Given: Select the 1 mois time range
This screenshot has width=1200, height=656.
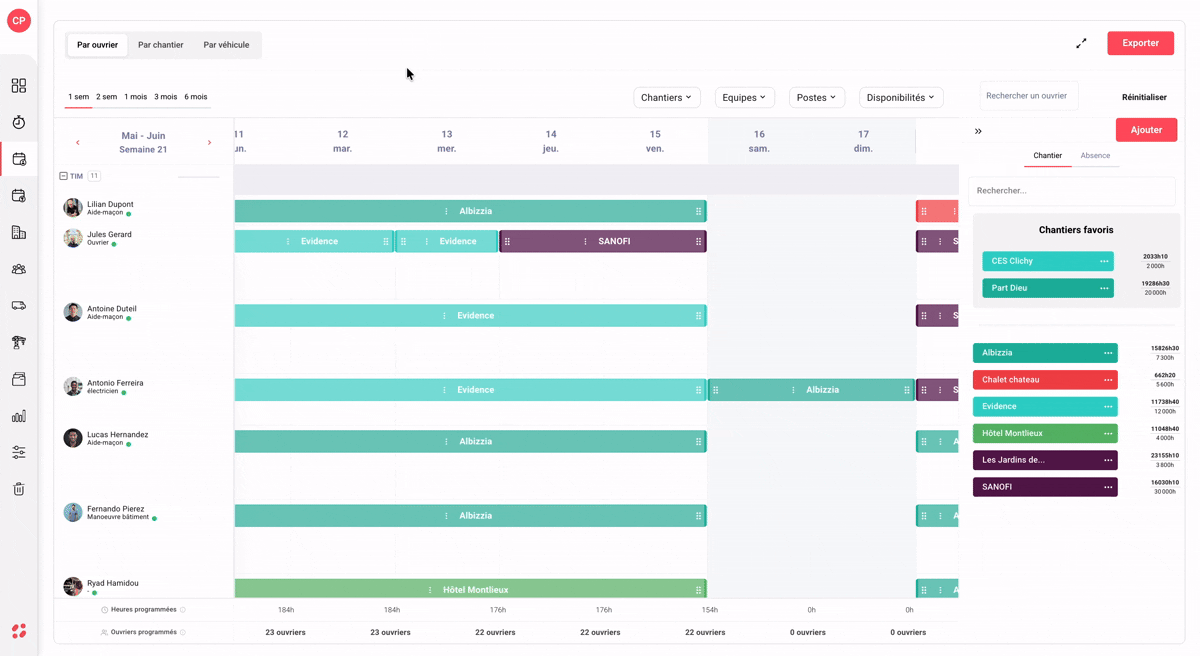Looking at the screenshot, I should [x=135, y=97].
